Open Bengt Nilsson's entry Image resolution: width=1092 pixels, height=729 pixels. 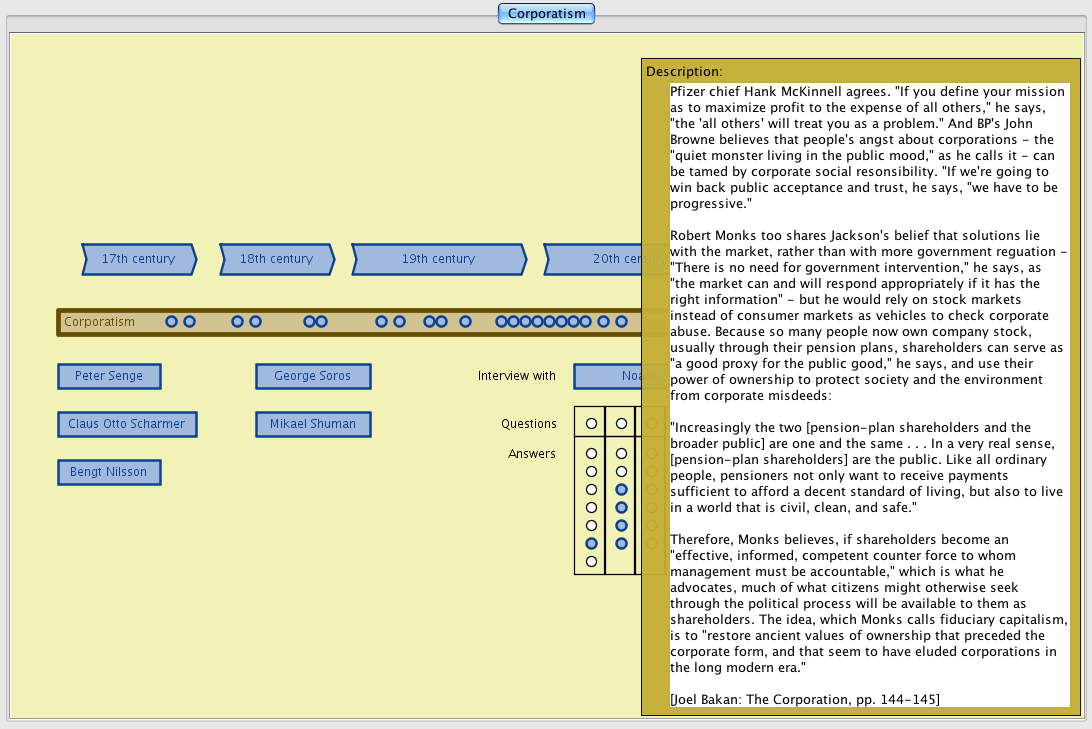coord(109,472)
